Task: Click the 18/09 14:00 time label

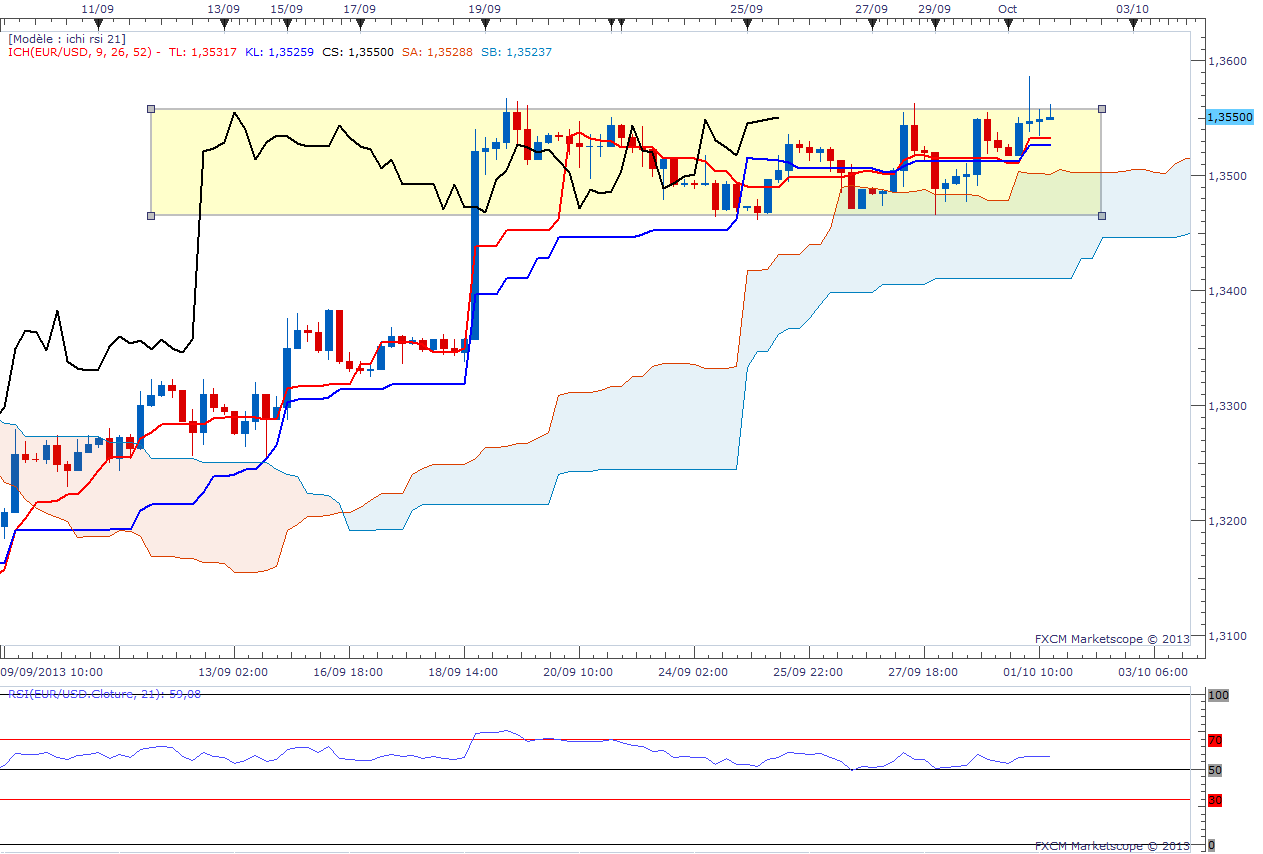Action: 463,672
